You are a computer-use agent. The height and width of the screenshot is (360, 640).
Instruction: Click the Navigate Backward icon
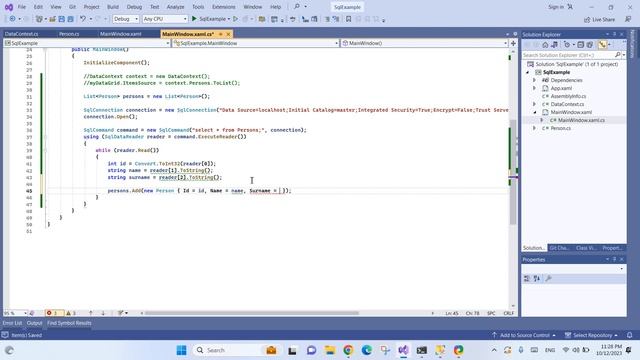coord(13,19)
